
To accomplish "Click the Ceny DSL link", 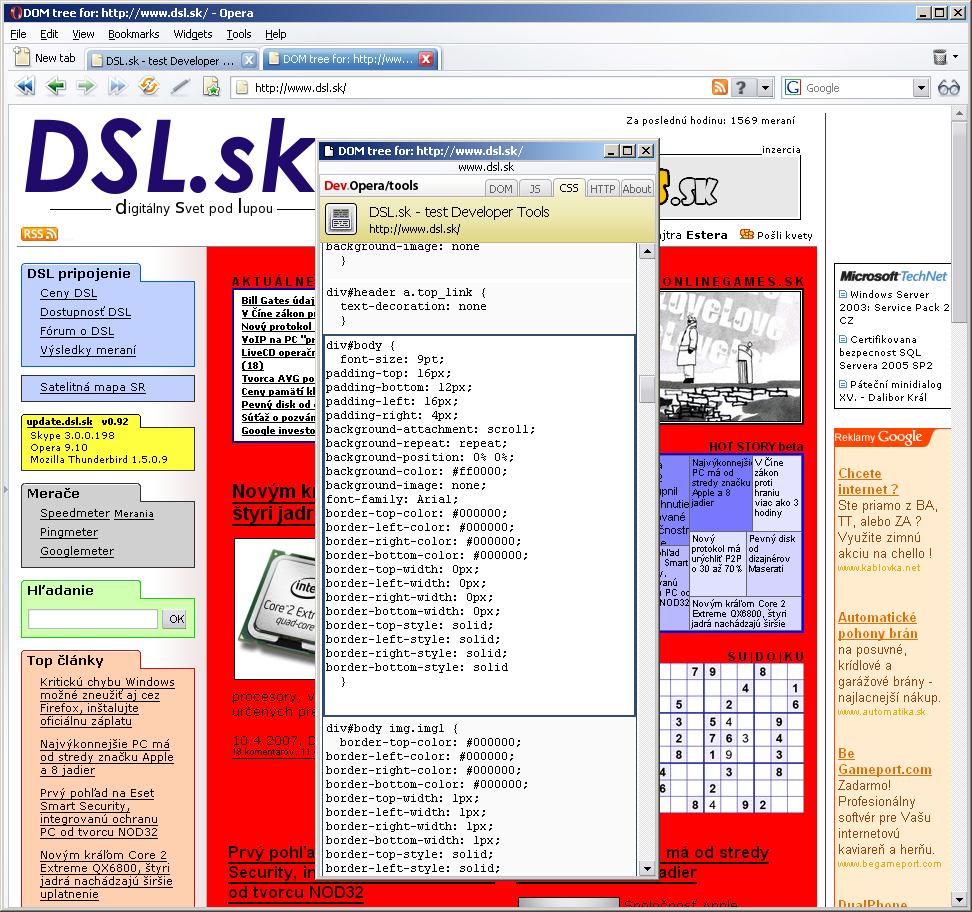I will [x=68, y=293].
